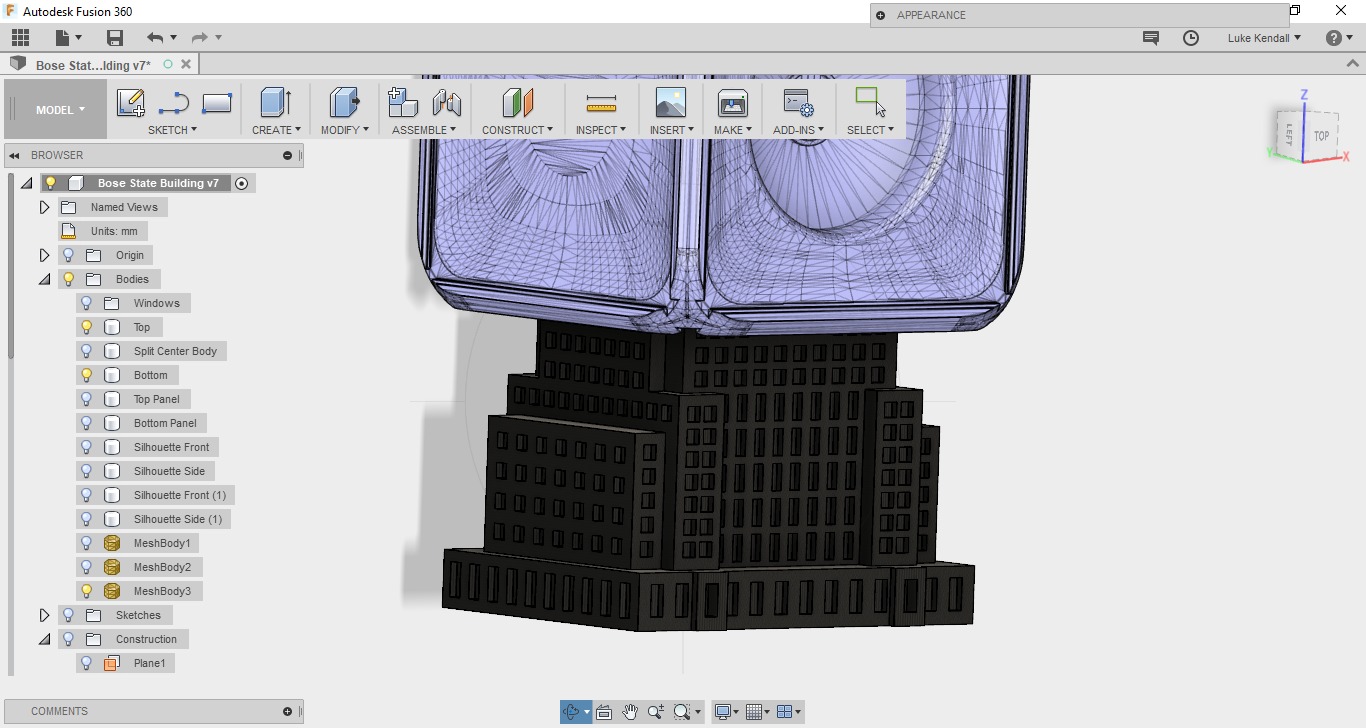Click the Joint icon in ASSEMBLE
This screenshot has width=1366, height=728.
(446, 103)
